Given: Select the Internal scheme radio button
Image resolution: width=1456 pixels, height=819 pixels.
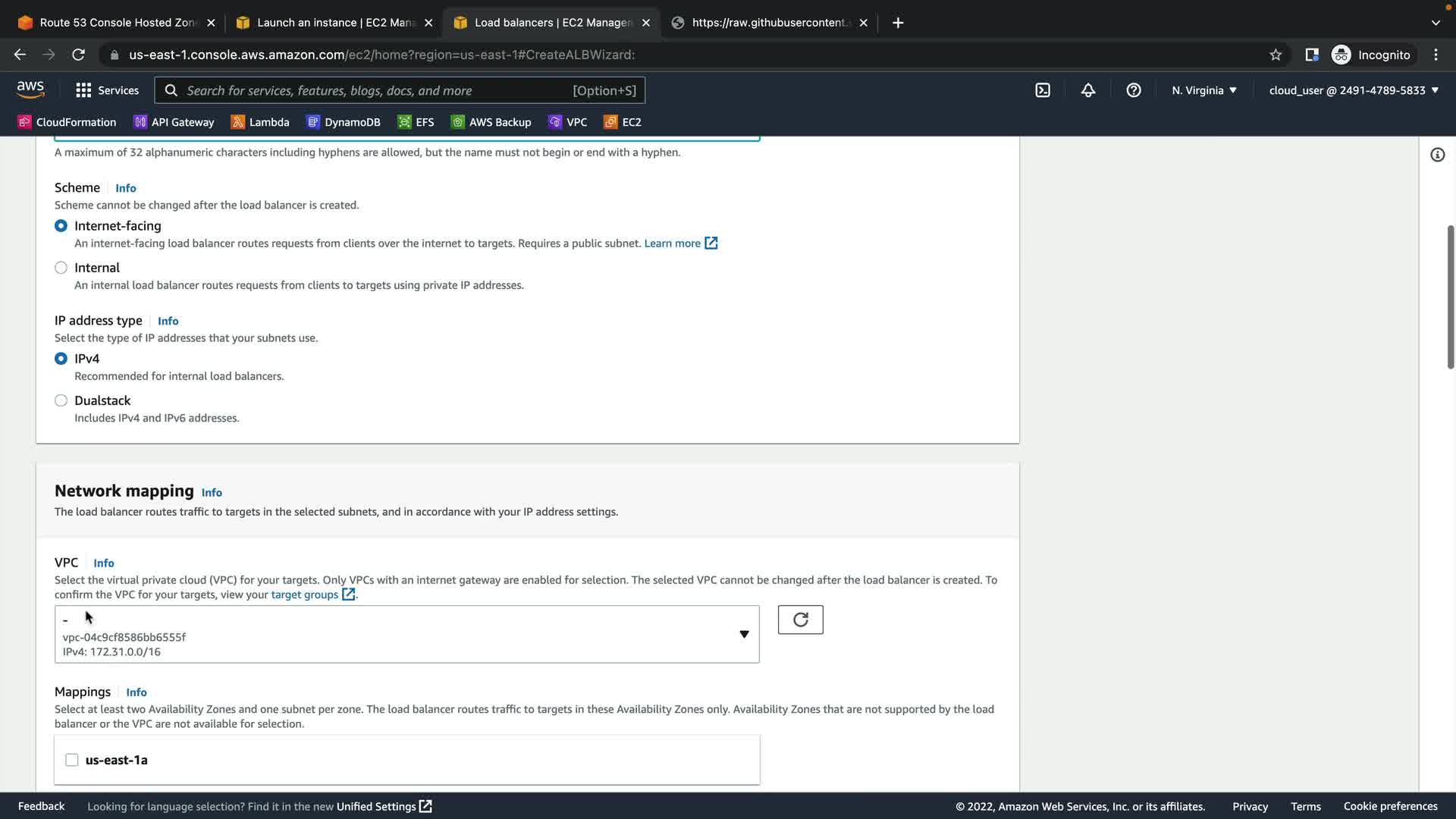Looking at the screenshot, I should click(61, 268).
